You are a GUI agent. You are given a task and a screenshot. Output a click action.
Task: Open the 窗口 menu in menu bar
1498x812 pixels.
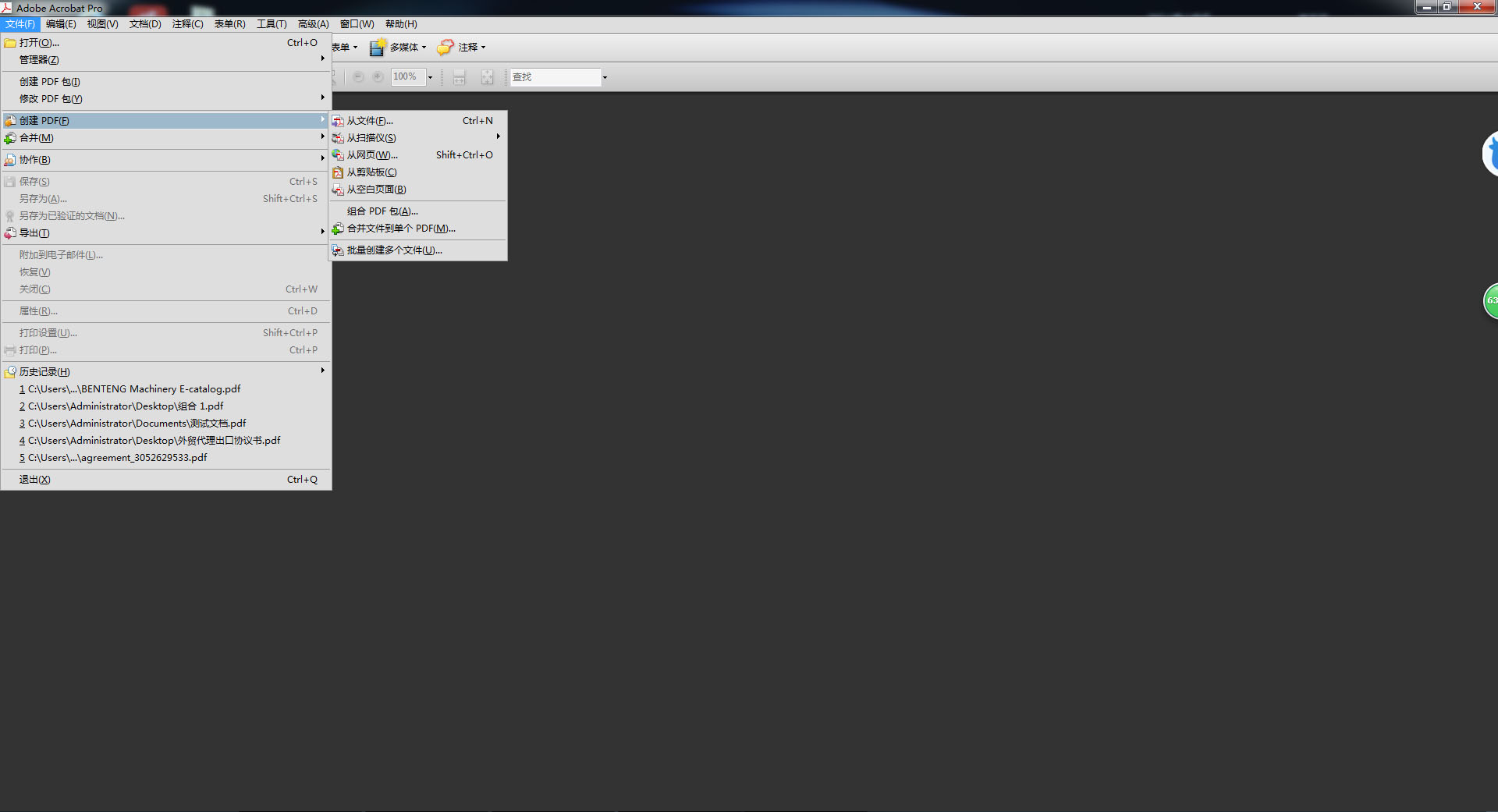click(357, 23)
